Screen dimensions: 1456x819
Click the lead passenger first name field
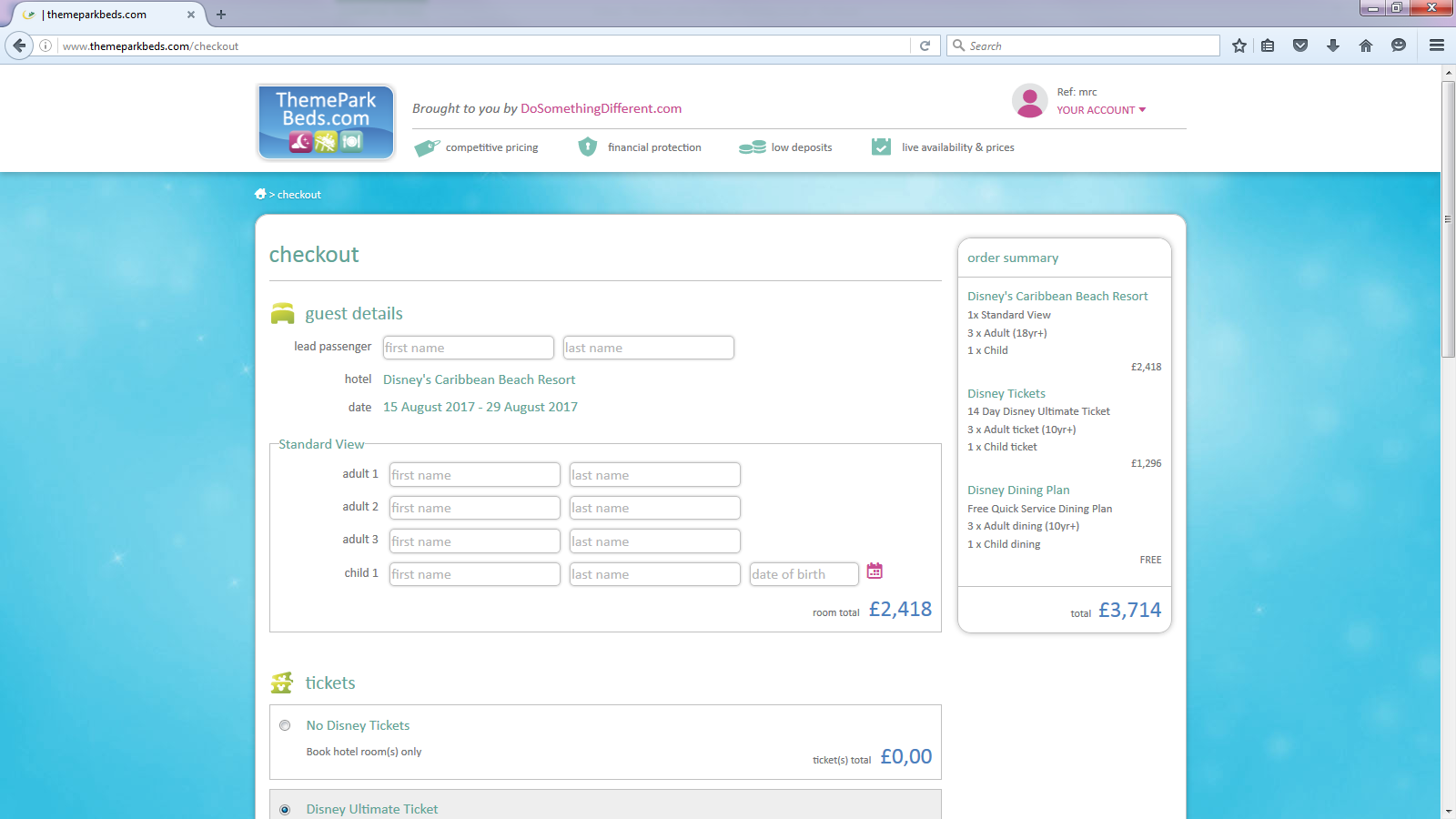click(468, 348)
